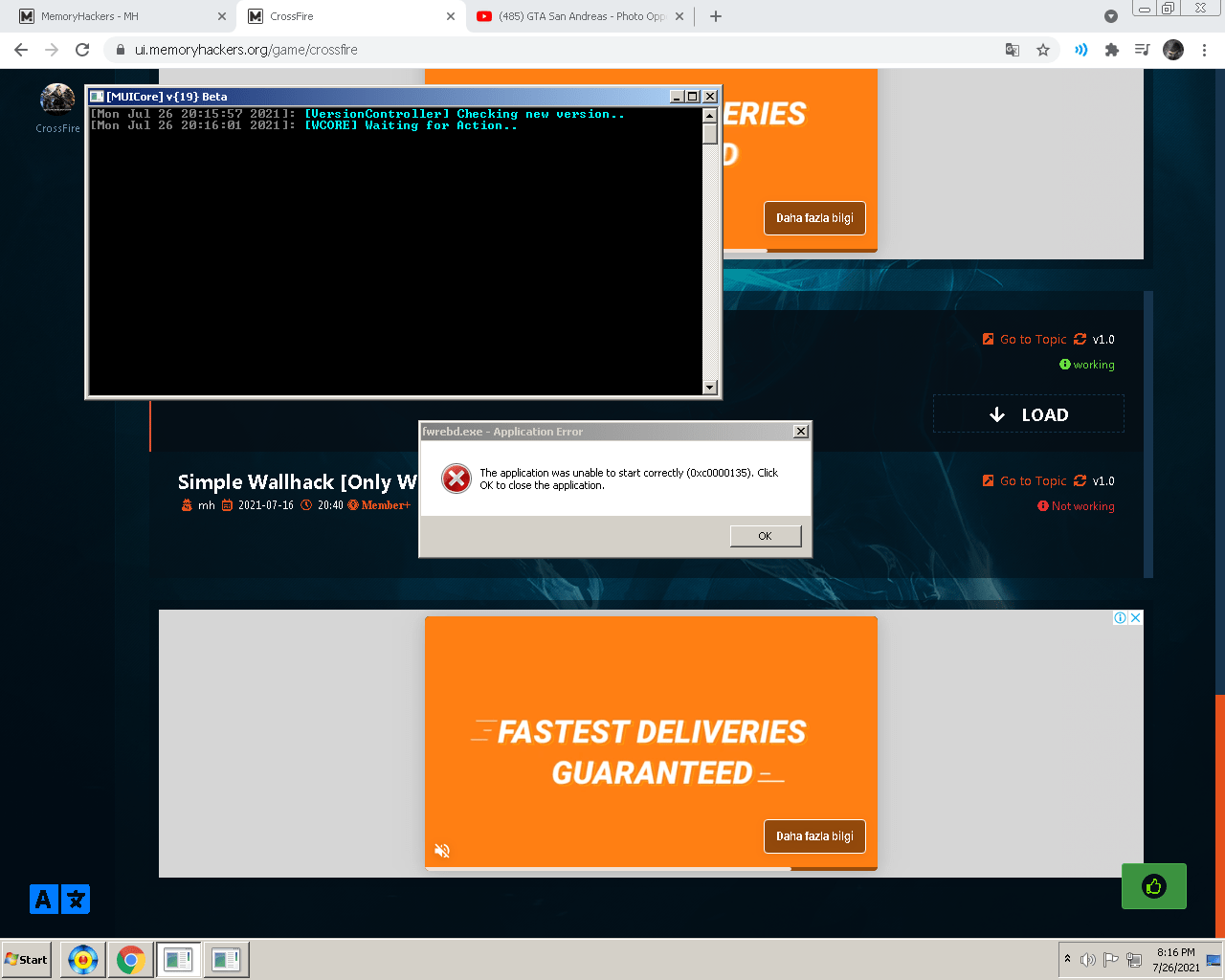Close the lower advertisement
The image size is (1225, 980).
coord(1135,618)
